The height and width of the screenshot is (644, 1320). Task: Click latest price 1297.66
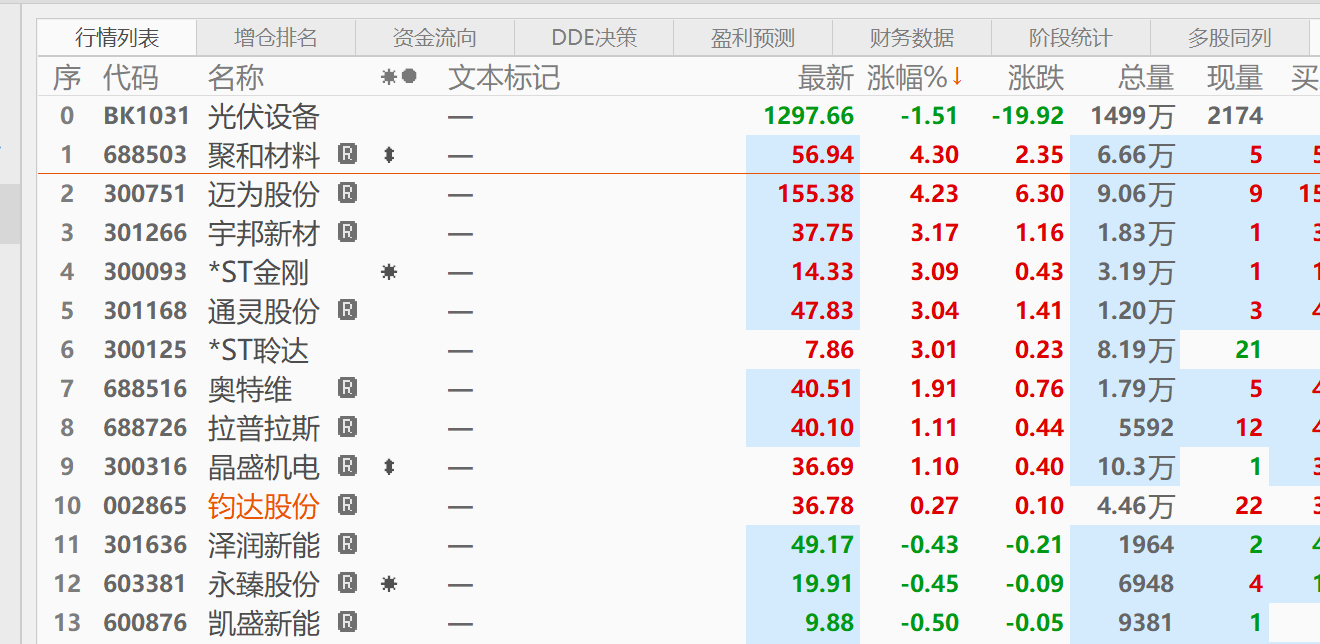pos(809,116)
